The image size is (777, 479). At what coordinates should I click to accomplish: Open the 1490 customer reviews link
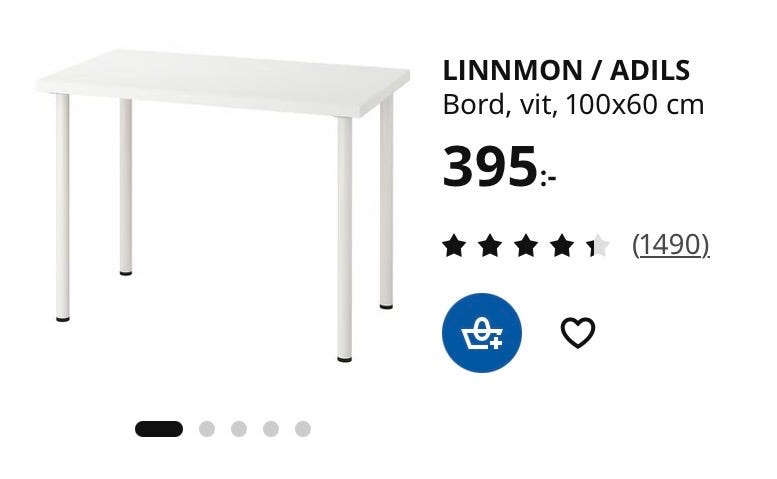671,245
